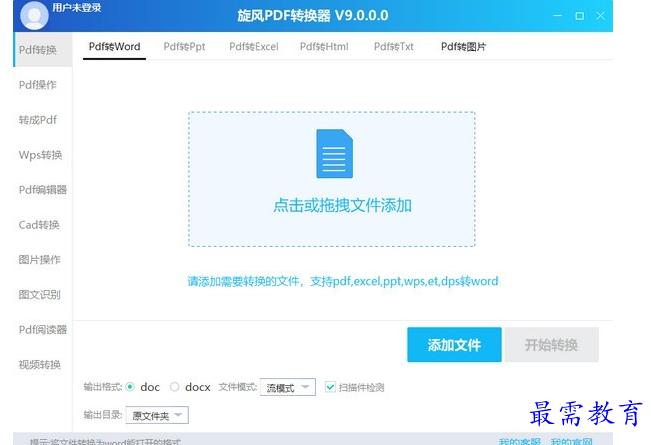
Task: Open Pdf阅读器 from the sidebar
Action: [43, 330]
